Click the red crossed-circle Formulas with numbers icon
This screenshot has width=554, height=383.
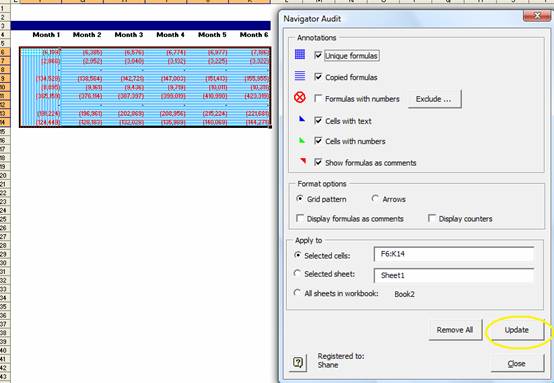(x=300, y=97)
